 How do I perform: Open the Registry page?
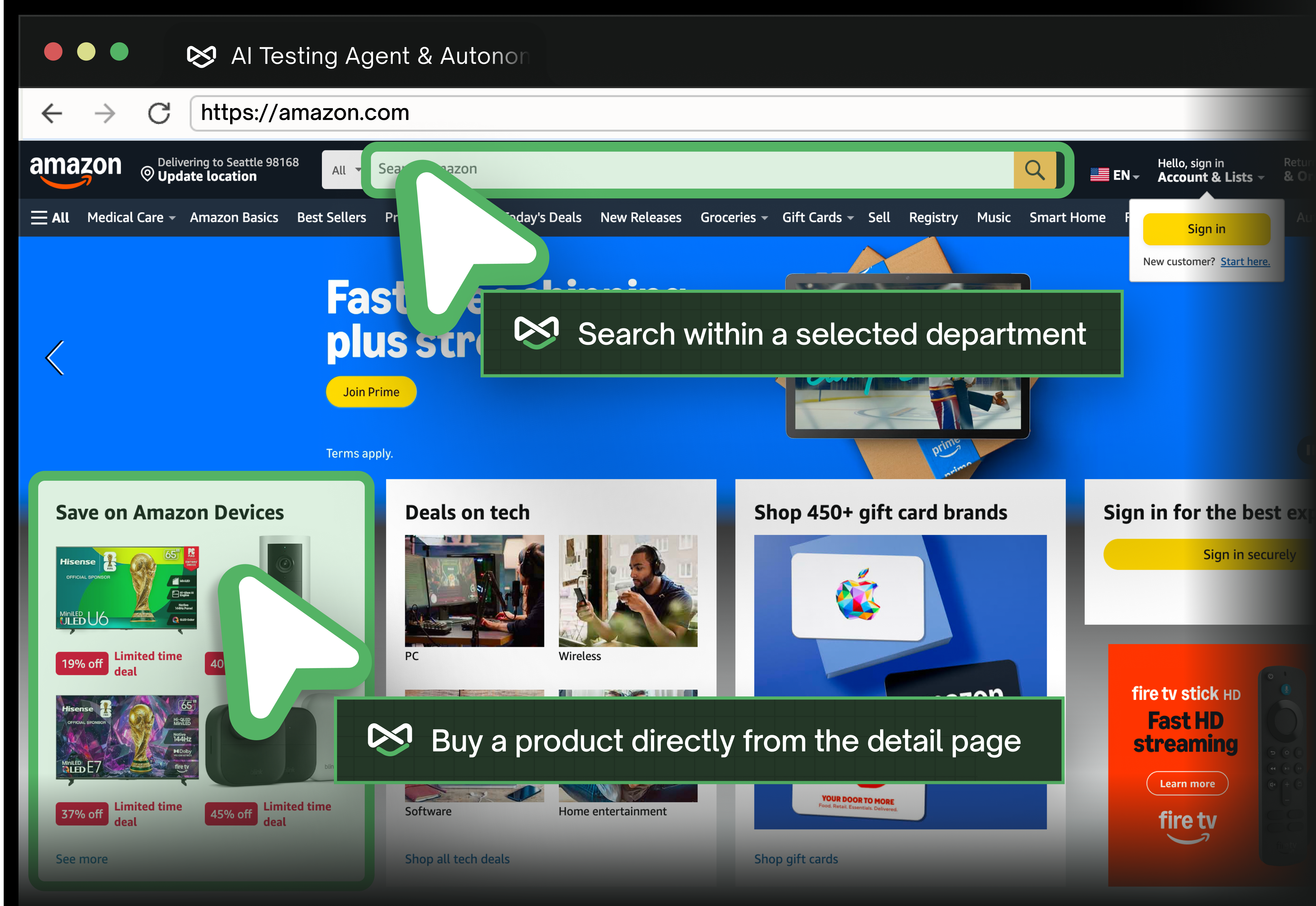933,218
